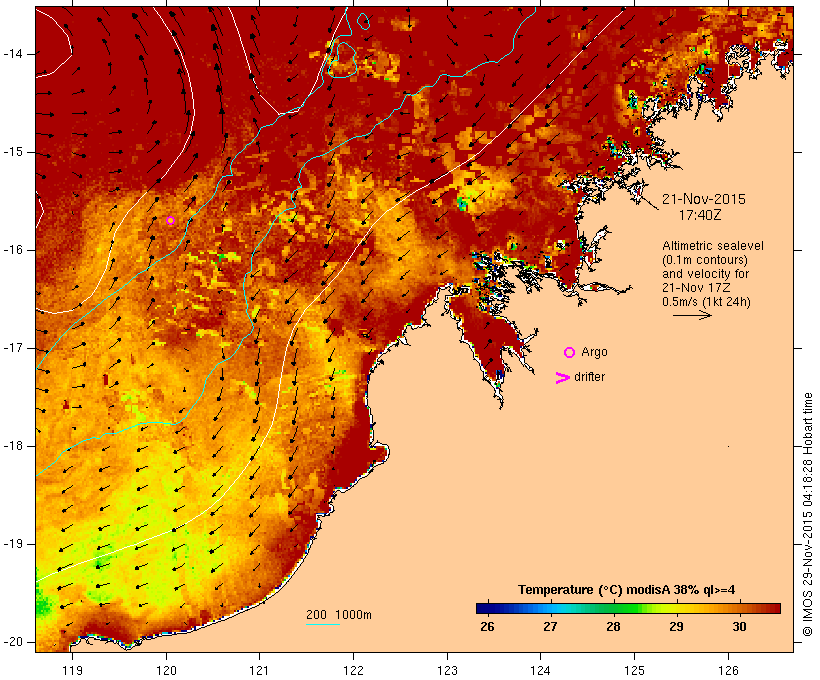Click the '200 1000m' isobath label
820x680 pixels.
339,615
